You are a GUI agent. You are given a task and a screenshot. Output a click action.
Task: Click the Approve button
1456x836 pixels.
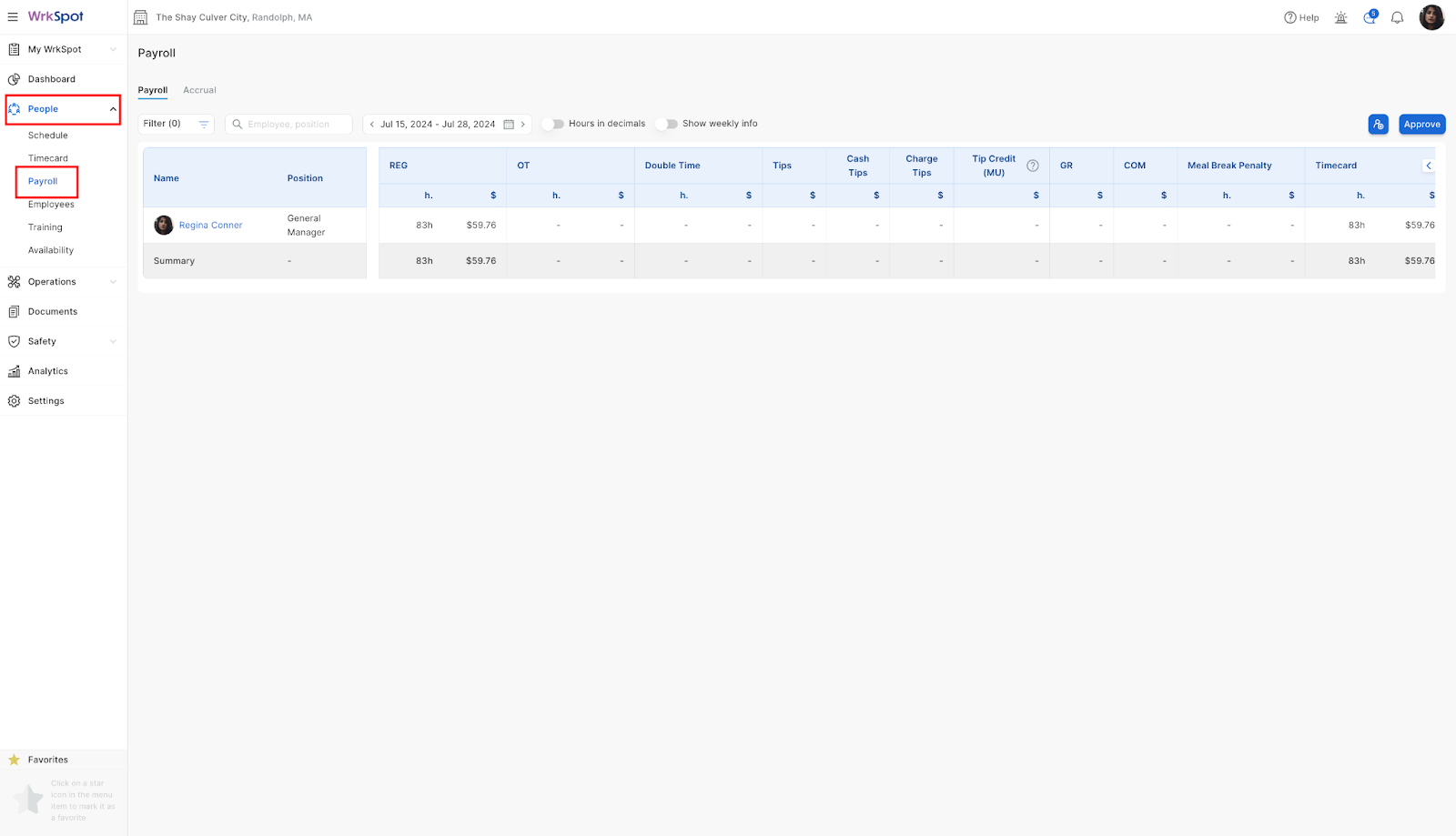click(x=1421, y=124)
